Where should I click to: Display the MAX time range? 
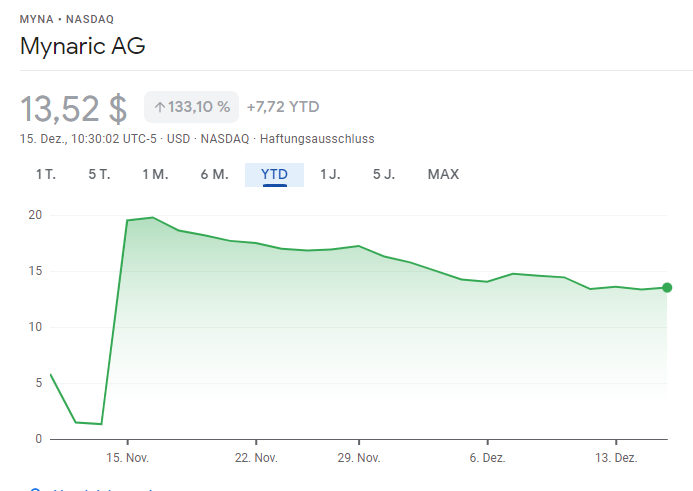pyautogui.click(x=443, y=175)
